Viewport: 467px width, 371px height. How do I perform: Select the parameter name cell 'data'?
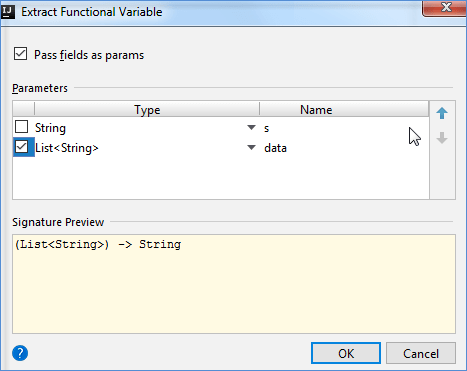(x=344, y=148)
